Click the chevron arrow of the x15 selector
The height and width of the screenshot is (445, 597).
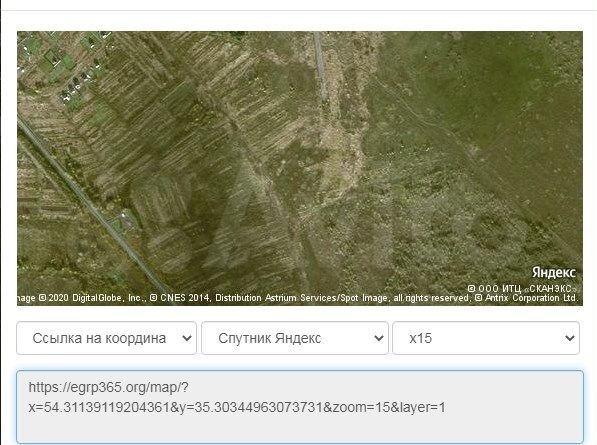(x=570, y=338)
